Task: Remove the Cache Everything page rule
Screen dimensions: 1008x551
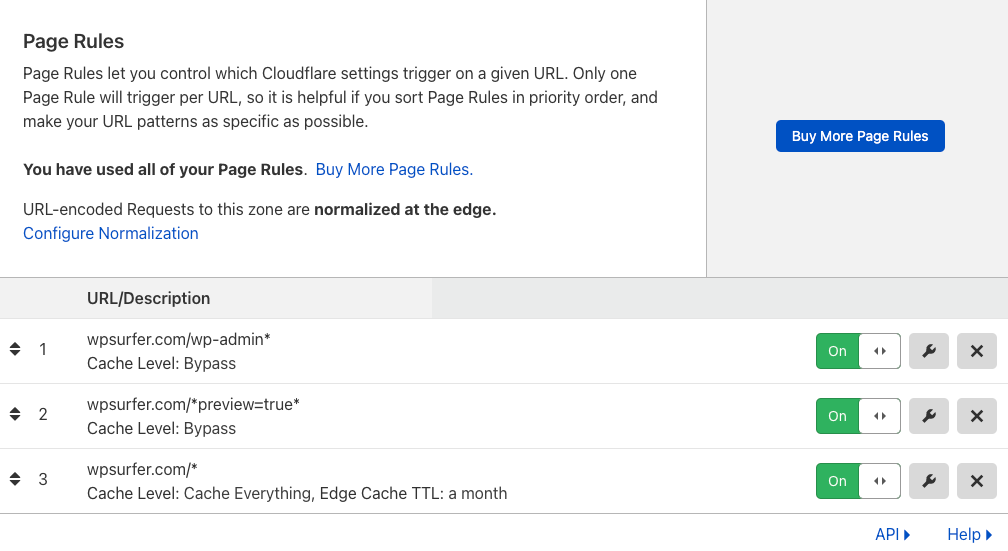Action: click(x=977, y=481)
